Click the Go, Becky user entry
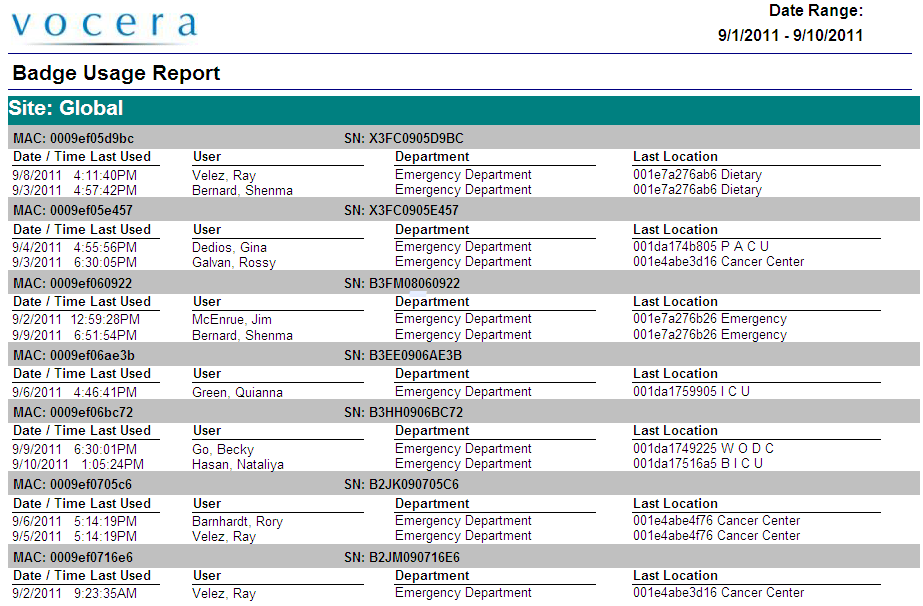Screen dimensions: 923x606 click(x=222, y=449)
